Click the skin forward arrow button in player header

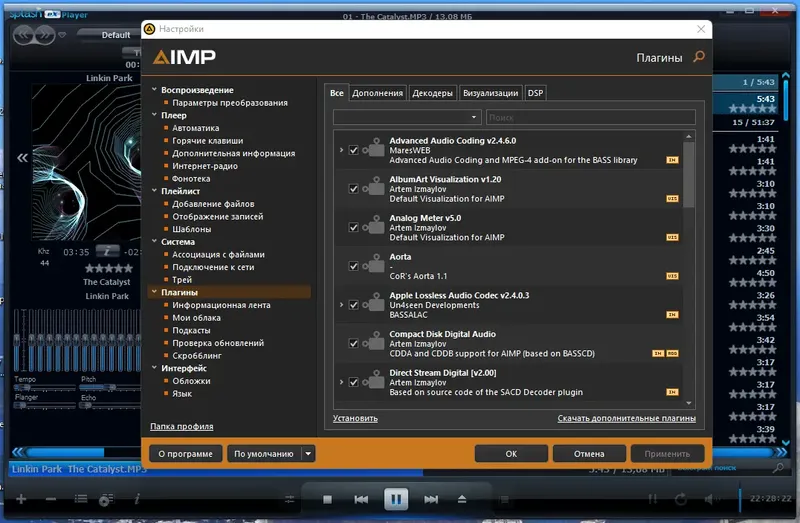(45, 35)
